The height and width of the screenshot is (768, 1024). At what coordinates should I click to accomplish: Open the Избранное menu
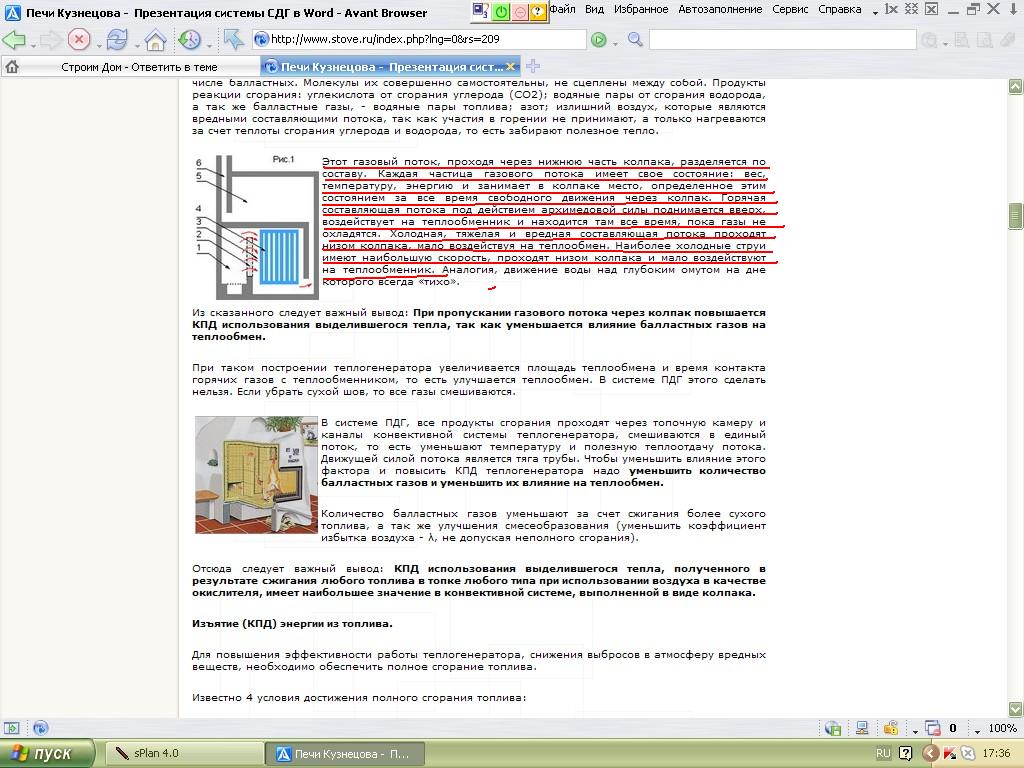pos(640,10)
